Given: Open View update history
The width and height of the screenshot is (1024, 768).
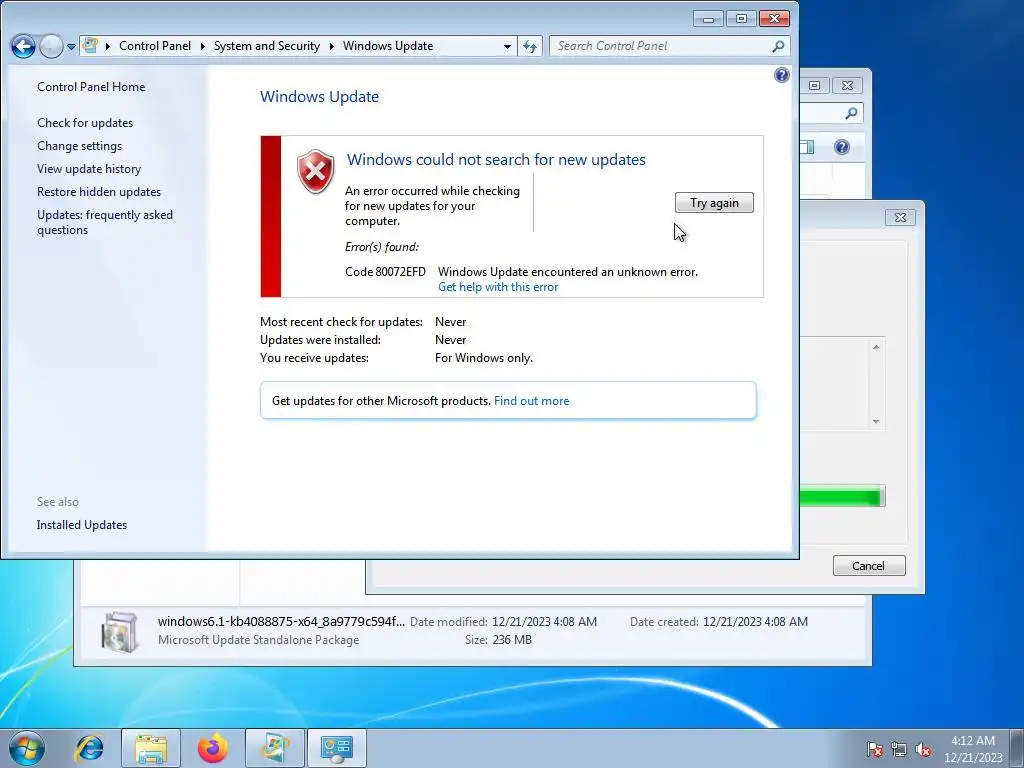Looking at the screenshot, I should pos(89,168).
